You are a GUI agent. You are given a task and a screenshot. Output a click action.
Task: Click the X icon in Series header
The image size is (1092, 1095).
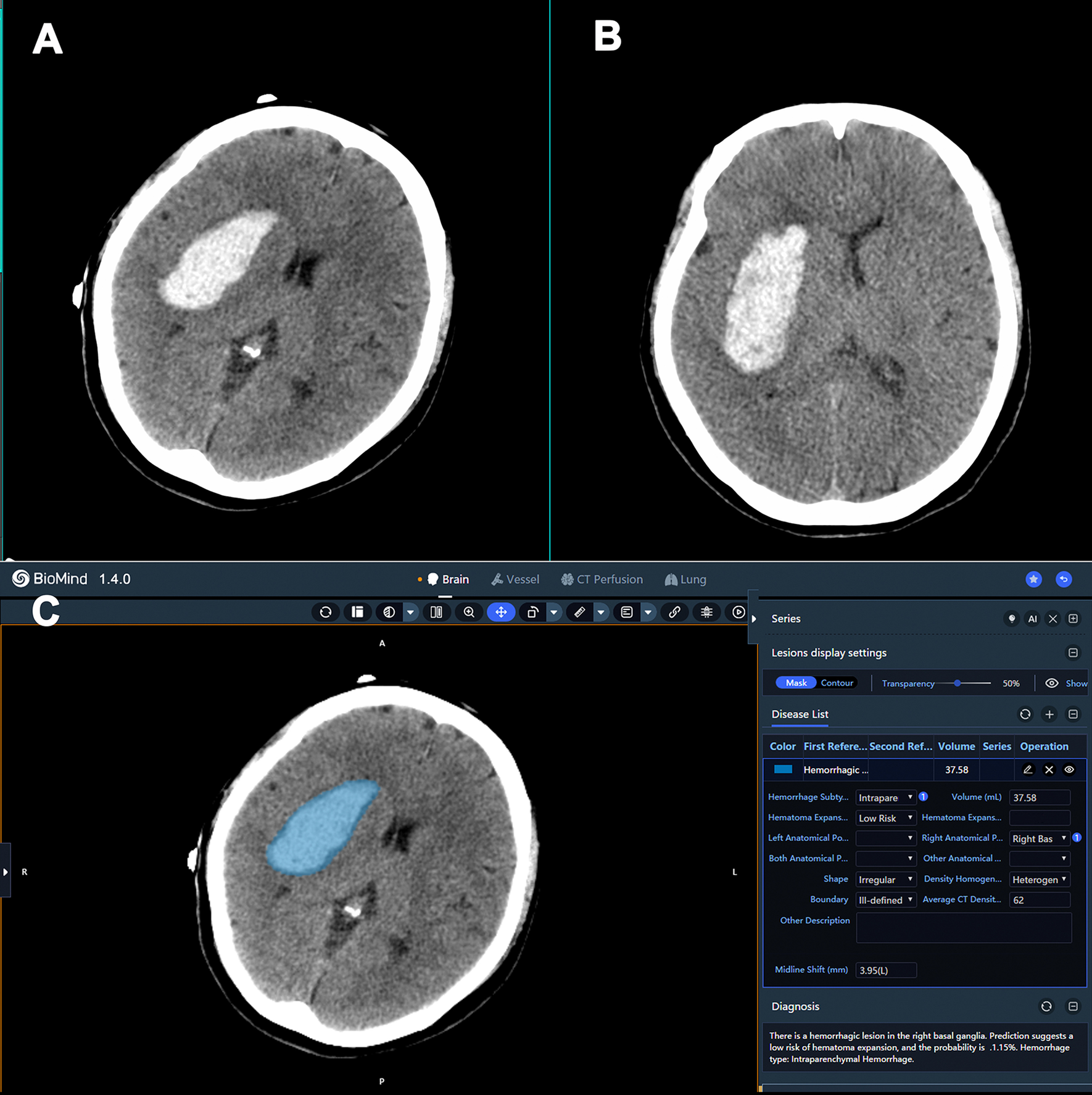[x=1053, y=618]
